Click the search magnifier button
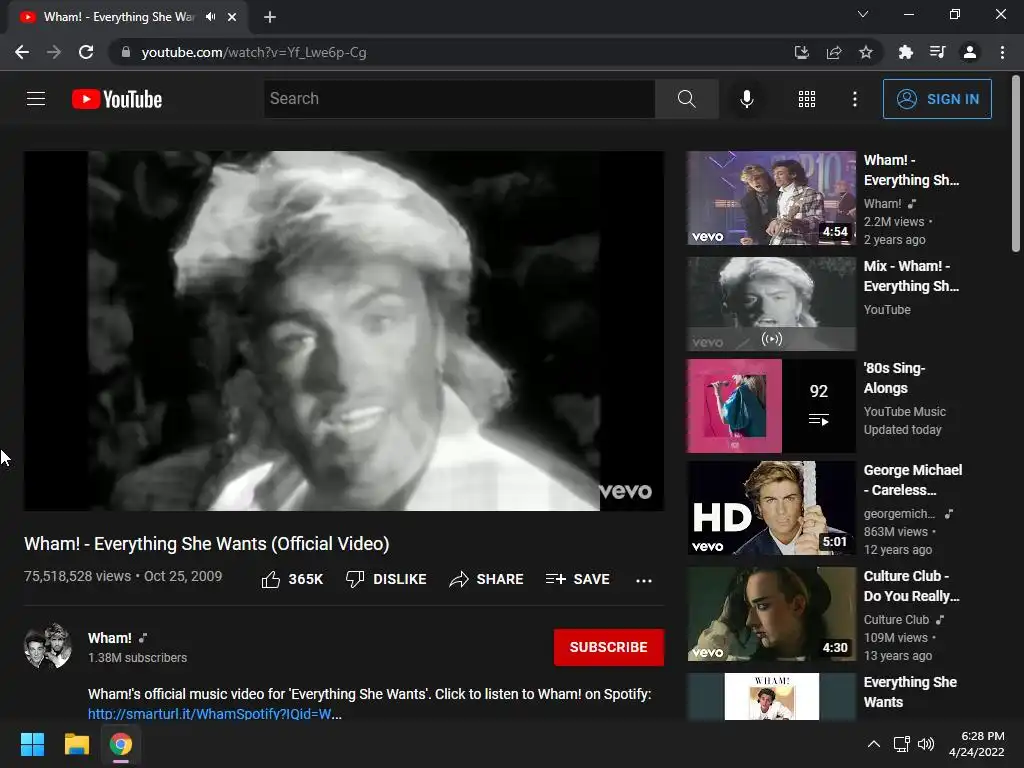This screenshot has height=768, width=1024. (686, 99)
